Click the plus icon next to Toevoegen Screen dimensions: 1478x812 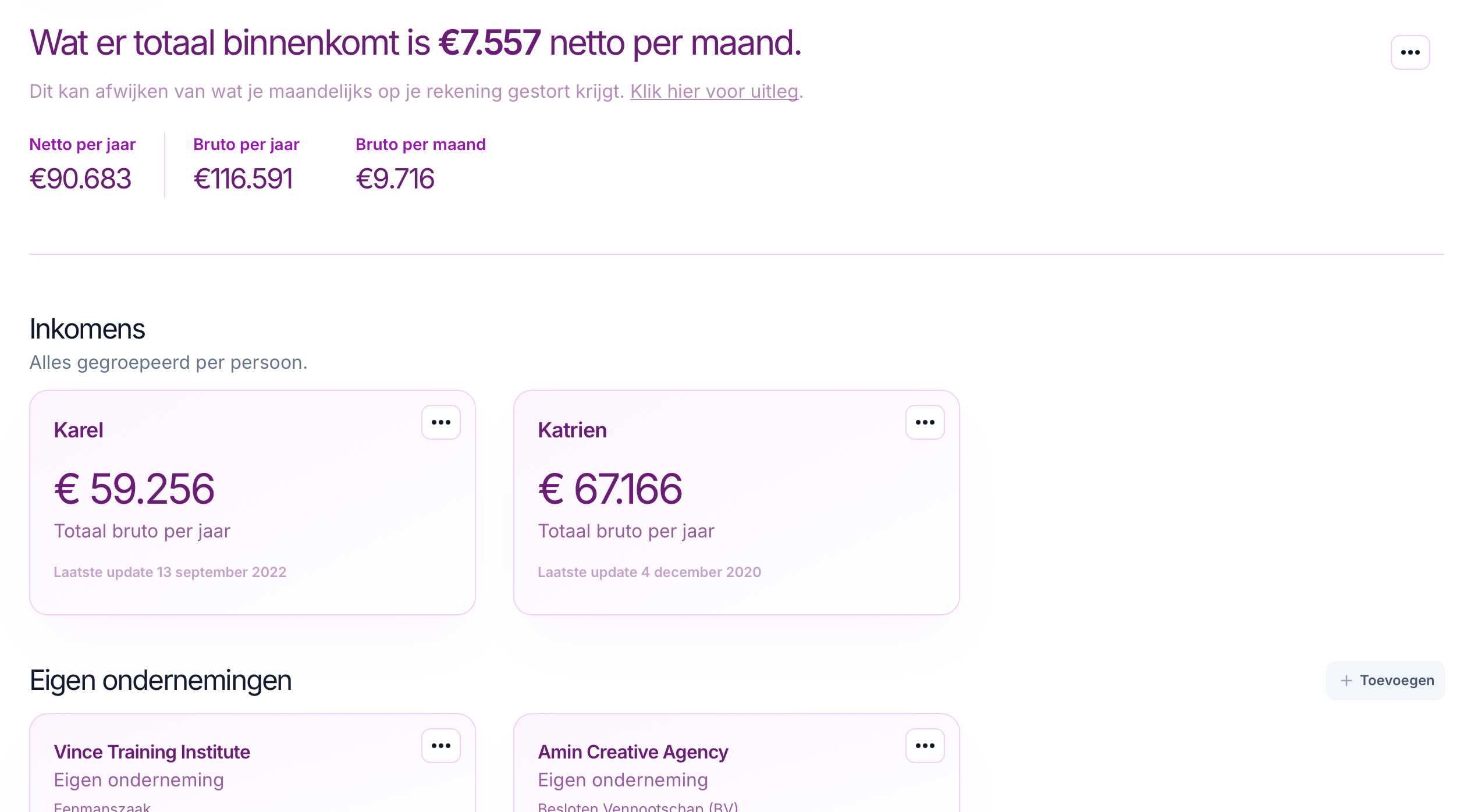pyautogui.click(x=1346, y=680)
